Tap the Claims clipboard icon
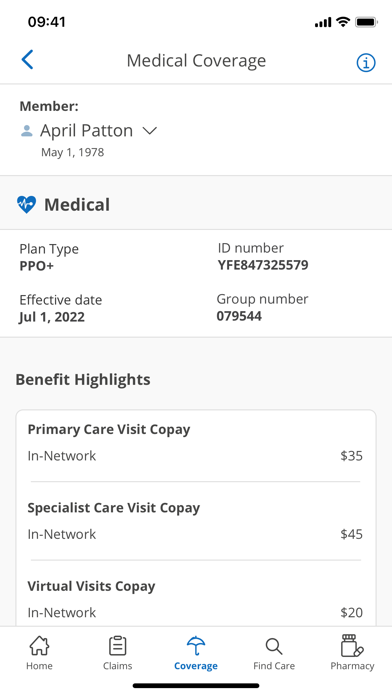 [118, 645]
